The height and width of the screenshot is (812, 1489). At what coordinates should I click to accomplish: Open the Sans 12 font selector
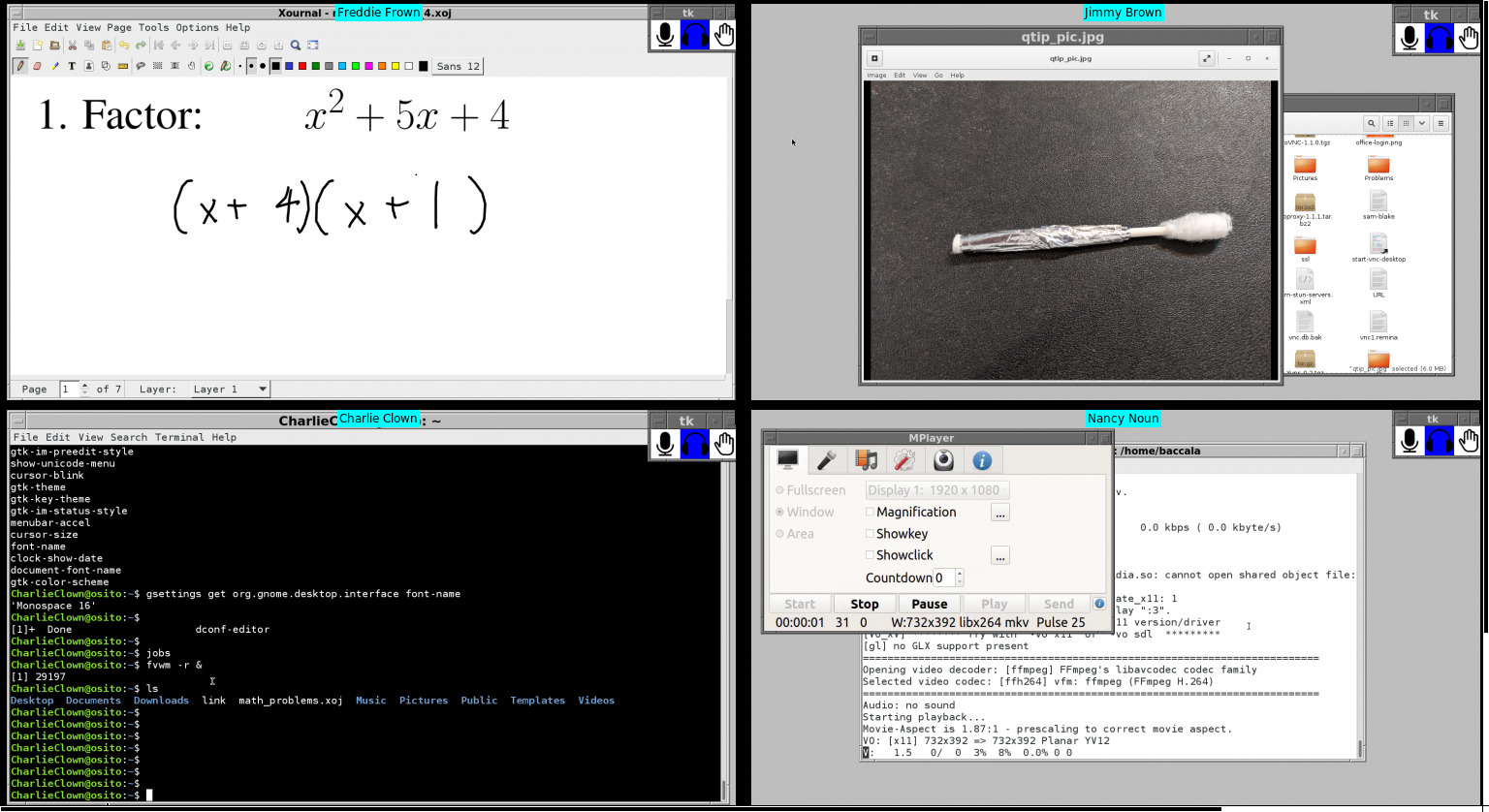point(458,66)
